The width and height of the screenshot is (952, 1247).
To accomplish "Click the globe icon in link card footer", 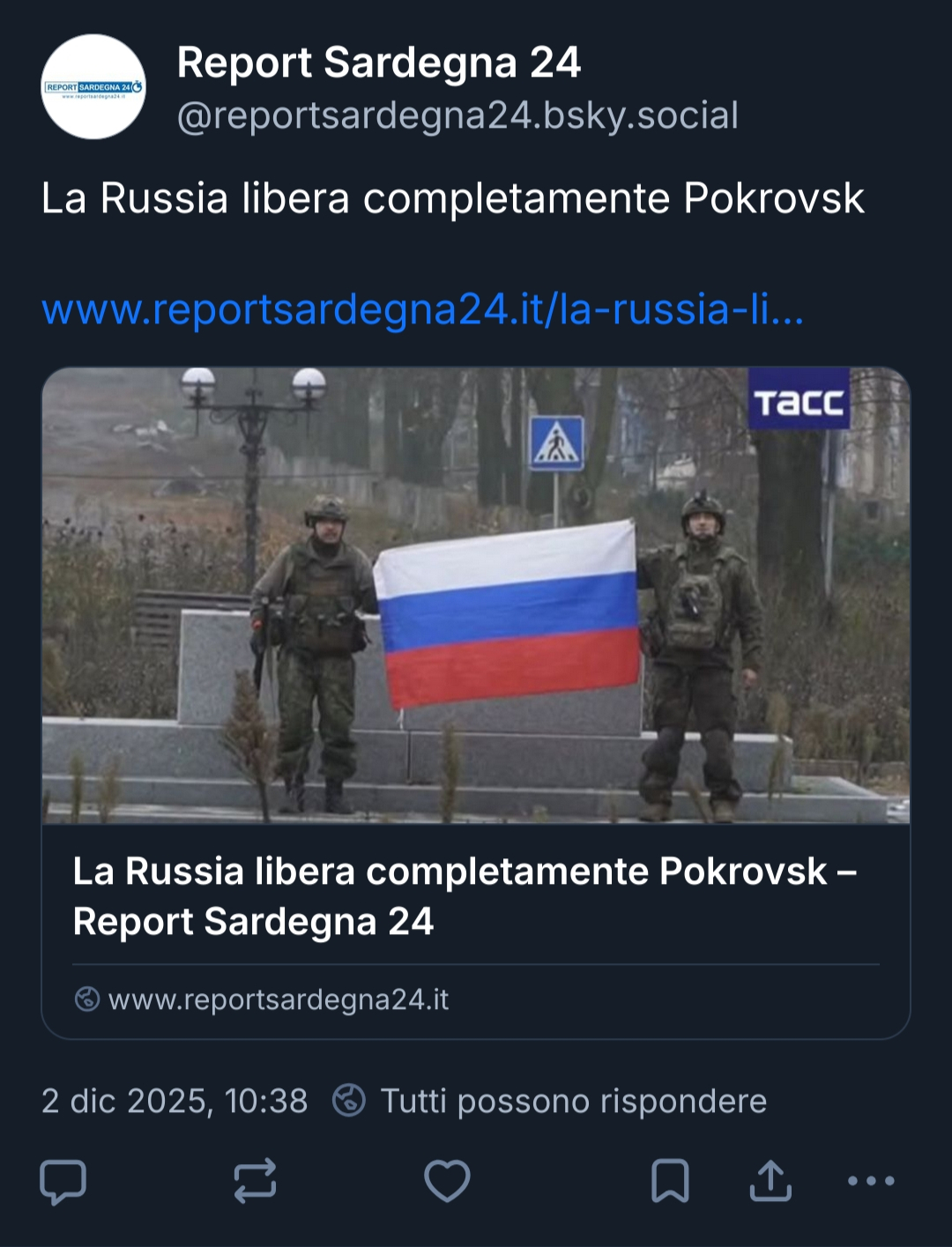I will pyautogui.click(x=86, y=999).
